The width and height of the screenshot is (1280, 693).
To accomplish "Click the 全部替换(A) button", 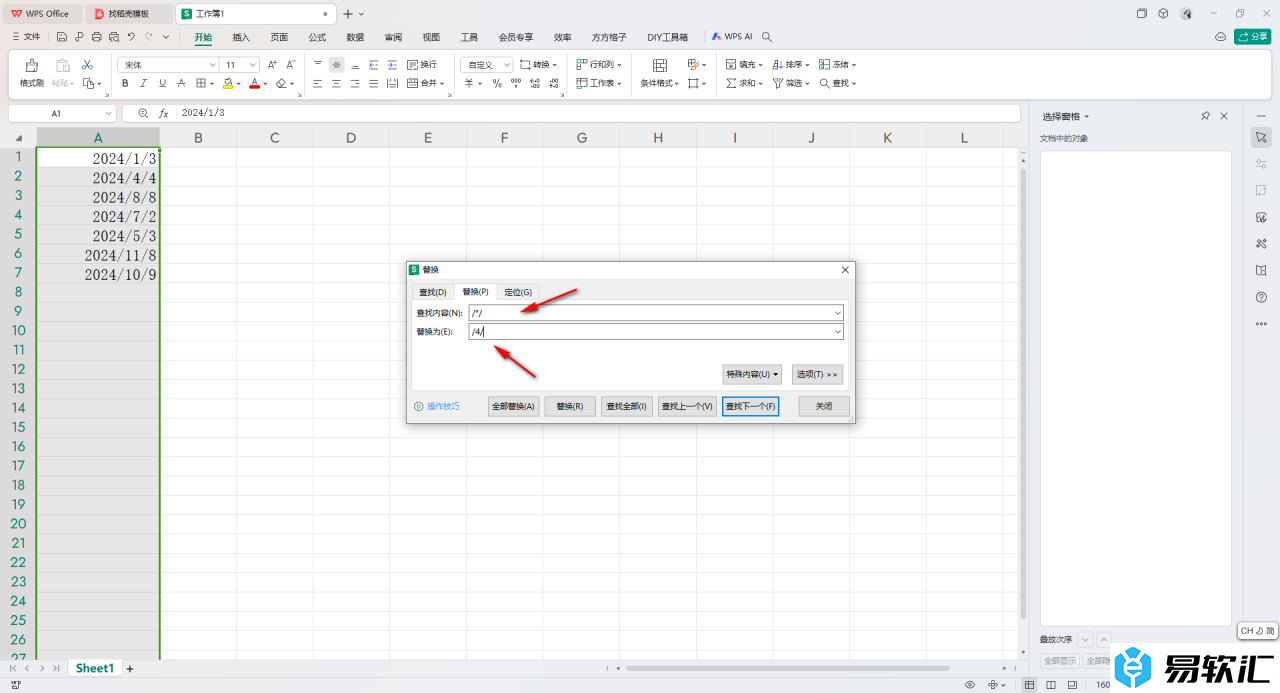I will point(514,407).
